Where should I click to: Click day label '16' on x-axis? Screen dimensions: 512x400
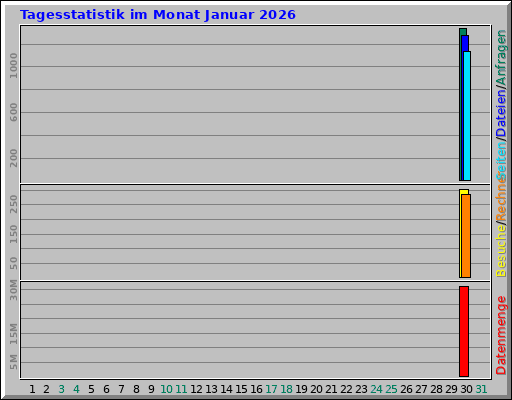[x=256, y=389]
